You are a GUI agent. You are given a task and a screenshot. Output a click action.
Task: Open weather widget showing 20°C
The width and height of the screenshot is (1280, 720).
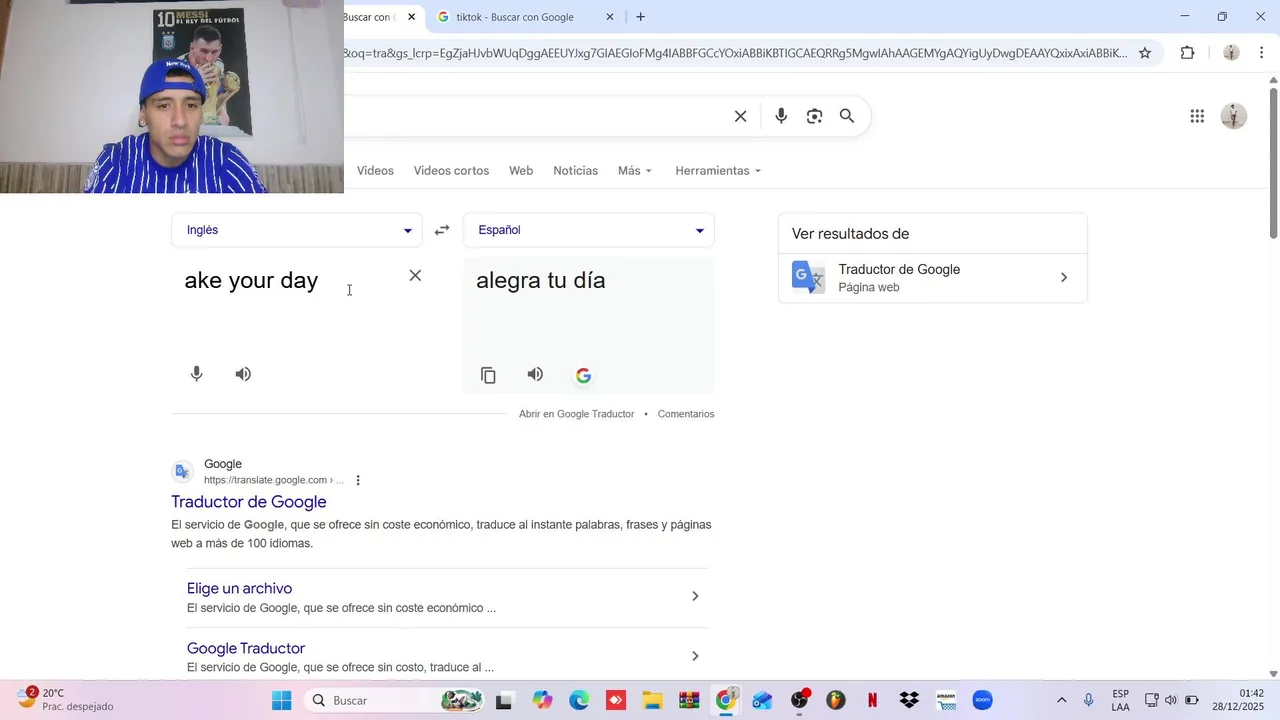[65, 699]
